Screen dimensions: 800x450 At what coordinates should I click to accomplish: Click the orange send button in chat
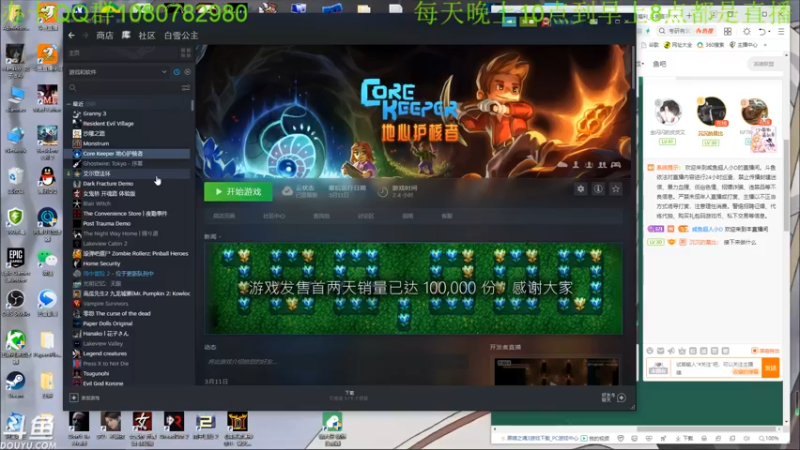point(770,367)
